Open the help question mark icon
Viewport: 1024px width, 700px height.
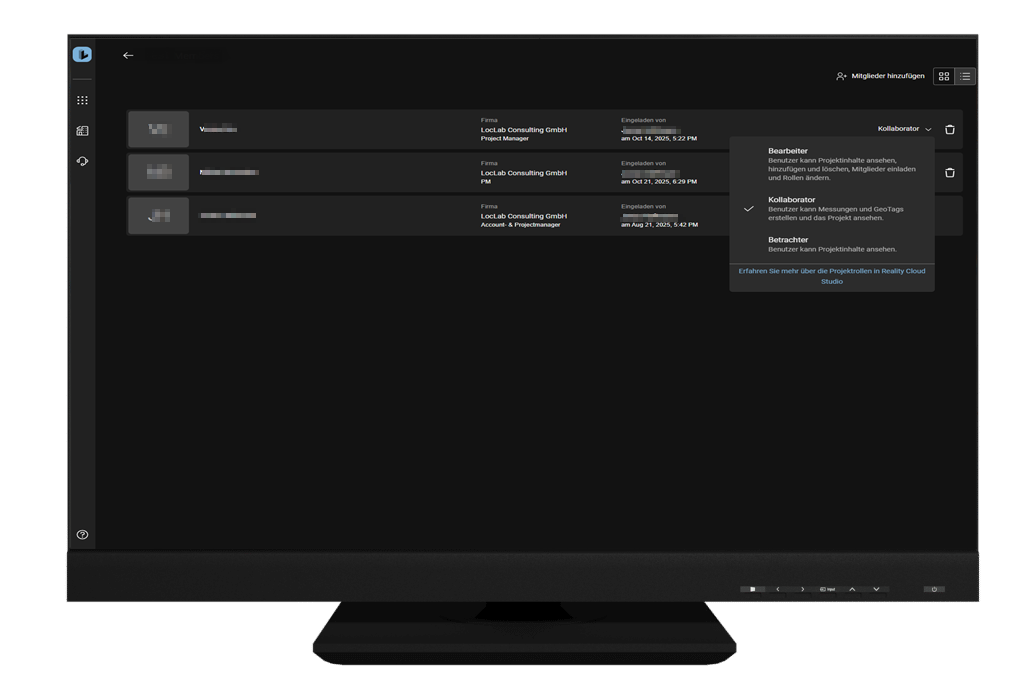(82, 535)
